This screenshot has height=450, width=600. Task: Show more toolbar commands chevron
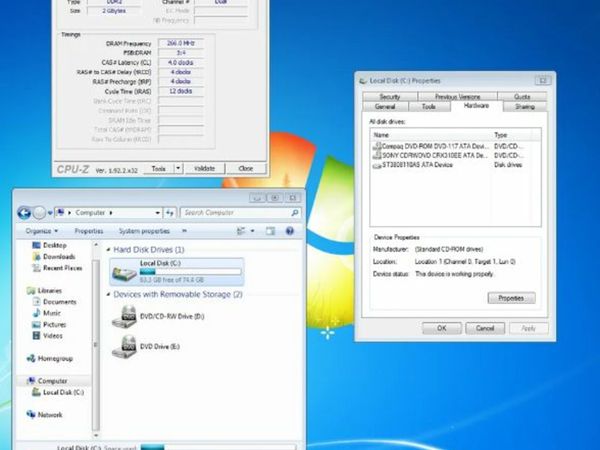point(184,231)
